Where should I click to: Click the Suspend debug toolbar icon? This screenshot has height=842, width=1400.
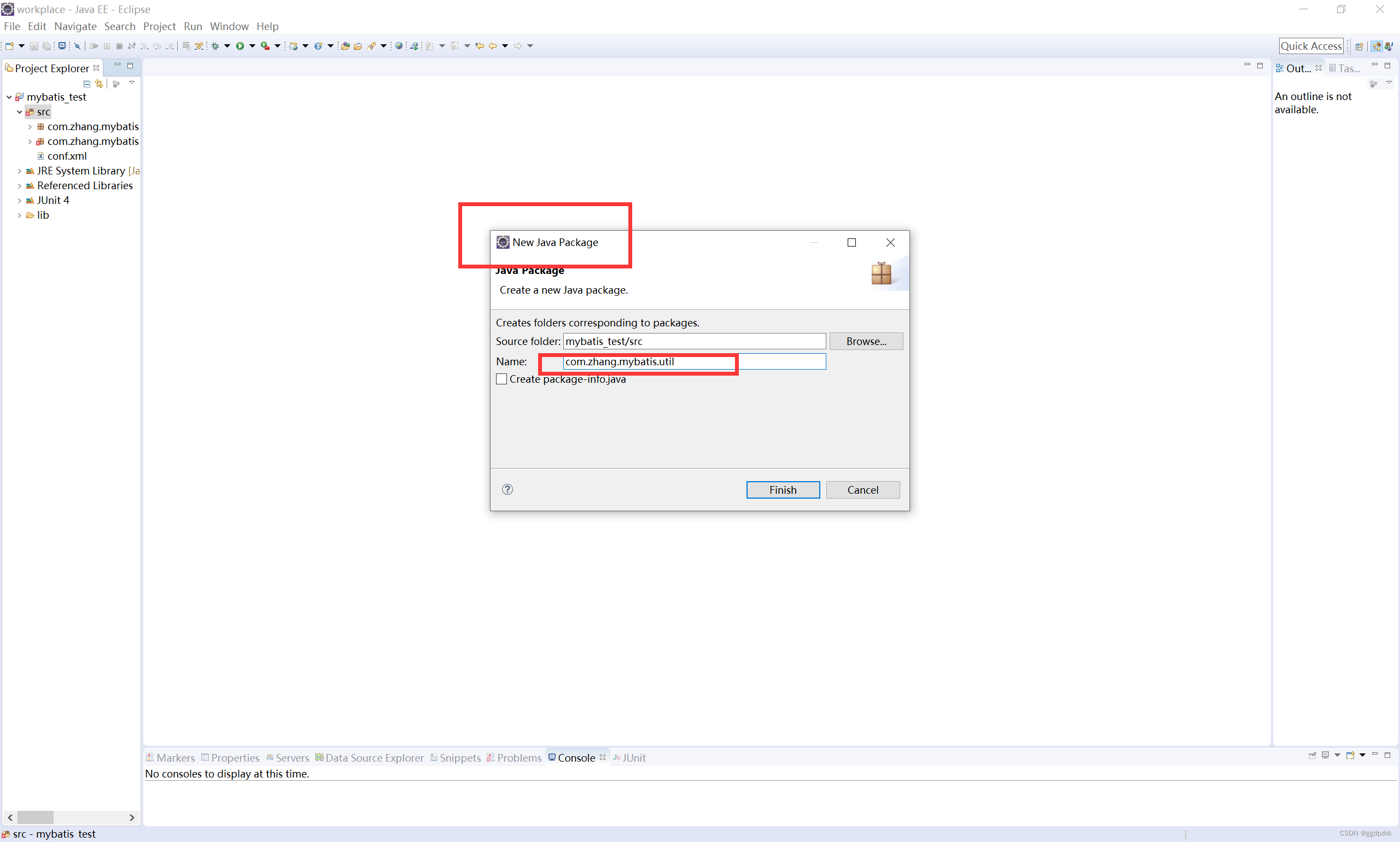pyautogui.click(x=107, y=46)
